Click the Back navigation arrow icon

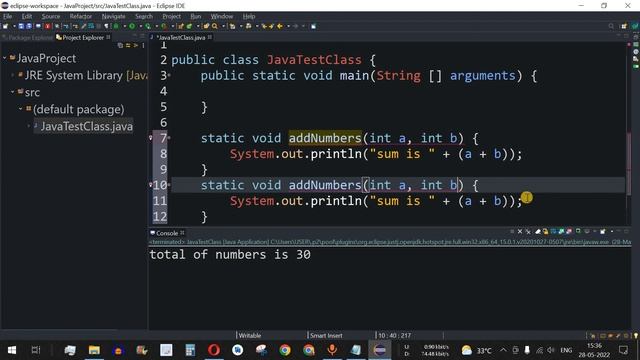click(280, 26)
